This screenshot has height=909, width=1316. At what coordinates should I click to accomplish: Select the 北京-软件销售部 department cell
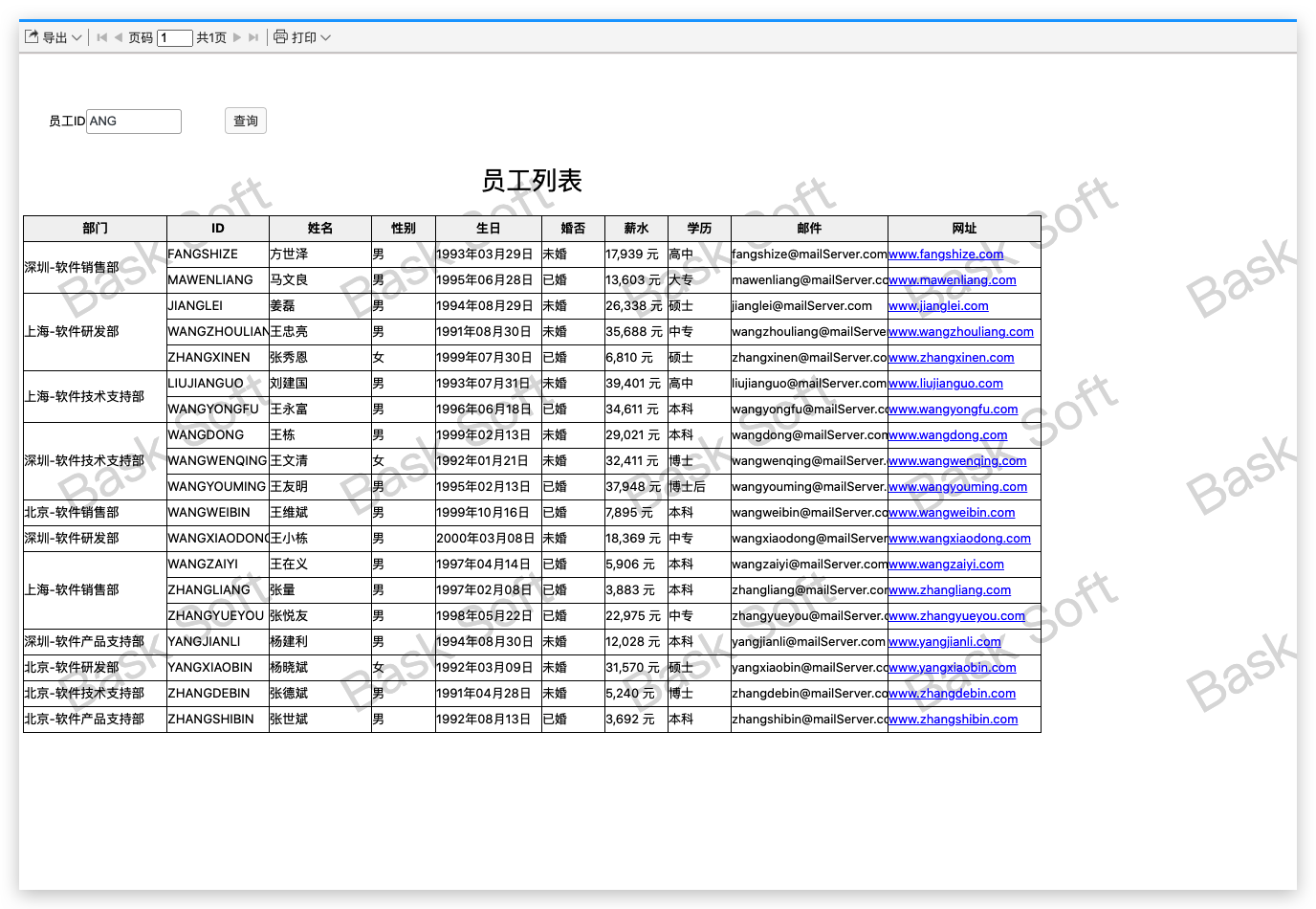[95, 513]
